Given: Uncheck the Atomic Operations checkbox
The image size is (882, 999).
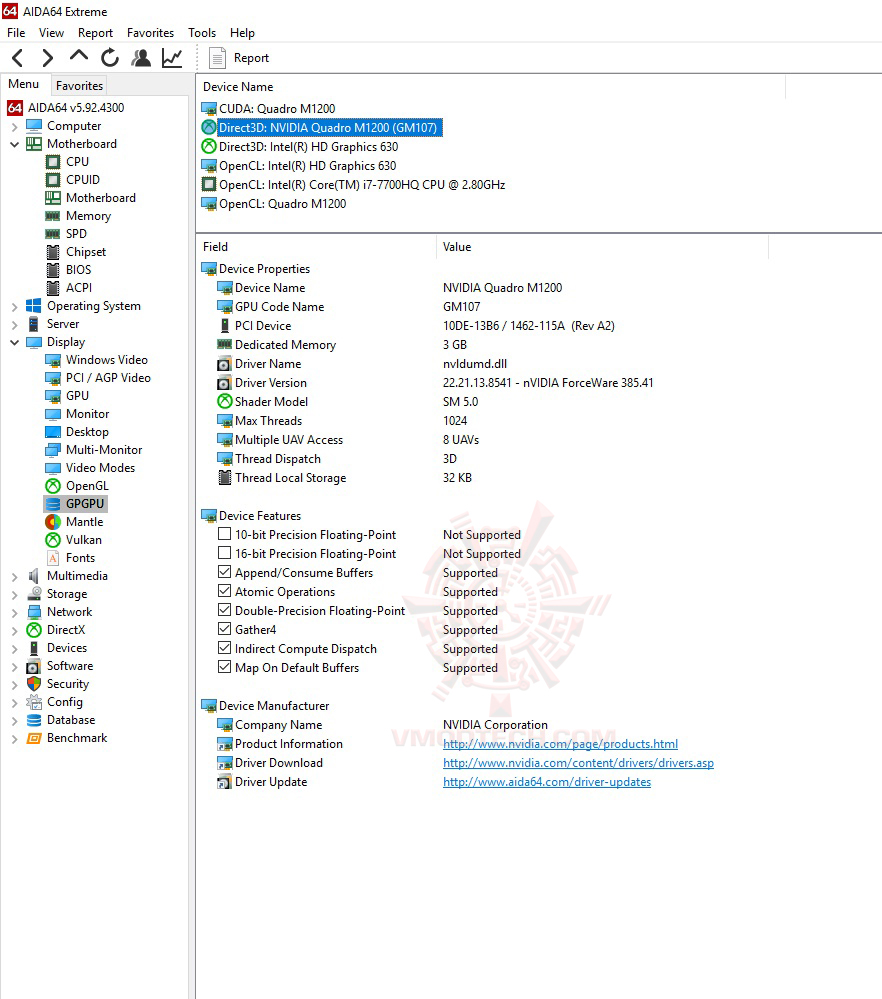Looking at the screenshot, I should 225,591.
